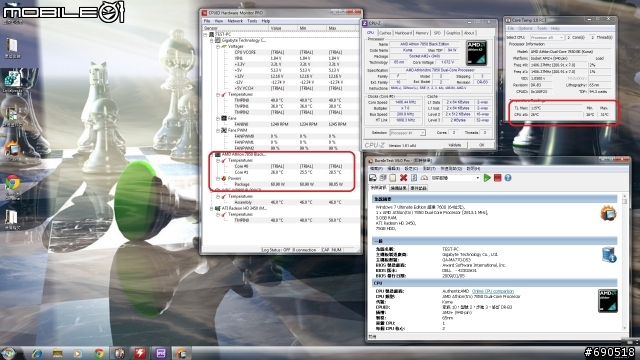640x360 pixels.
Task: Open the File menu in Core Temp
Action: (511, 28)
